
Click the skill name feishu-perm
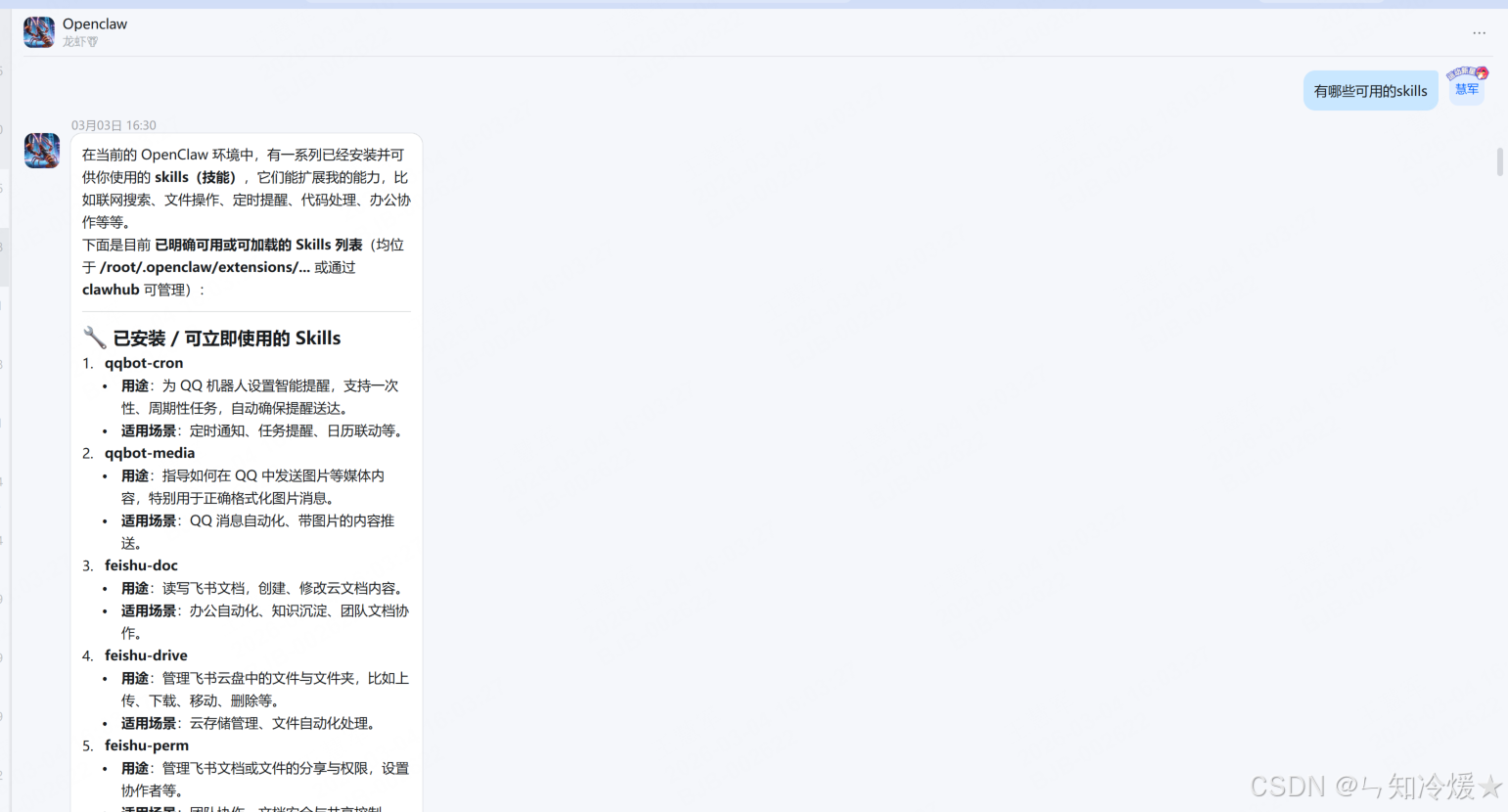(147, 745)
